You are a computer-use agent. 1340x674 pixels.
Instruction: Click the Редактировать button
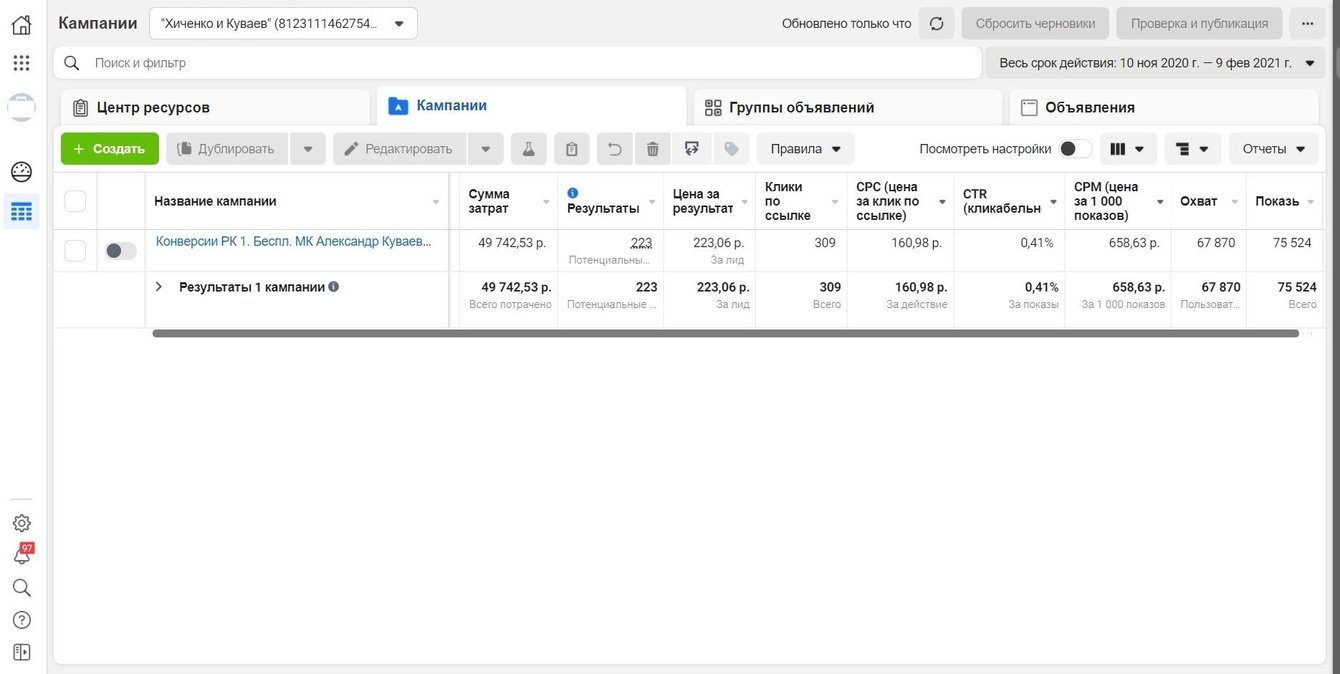[399, 149]
